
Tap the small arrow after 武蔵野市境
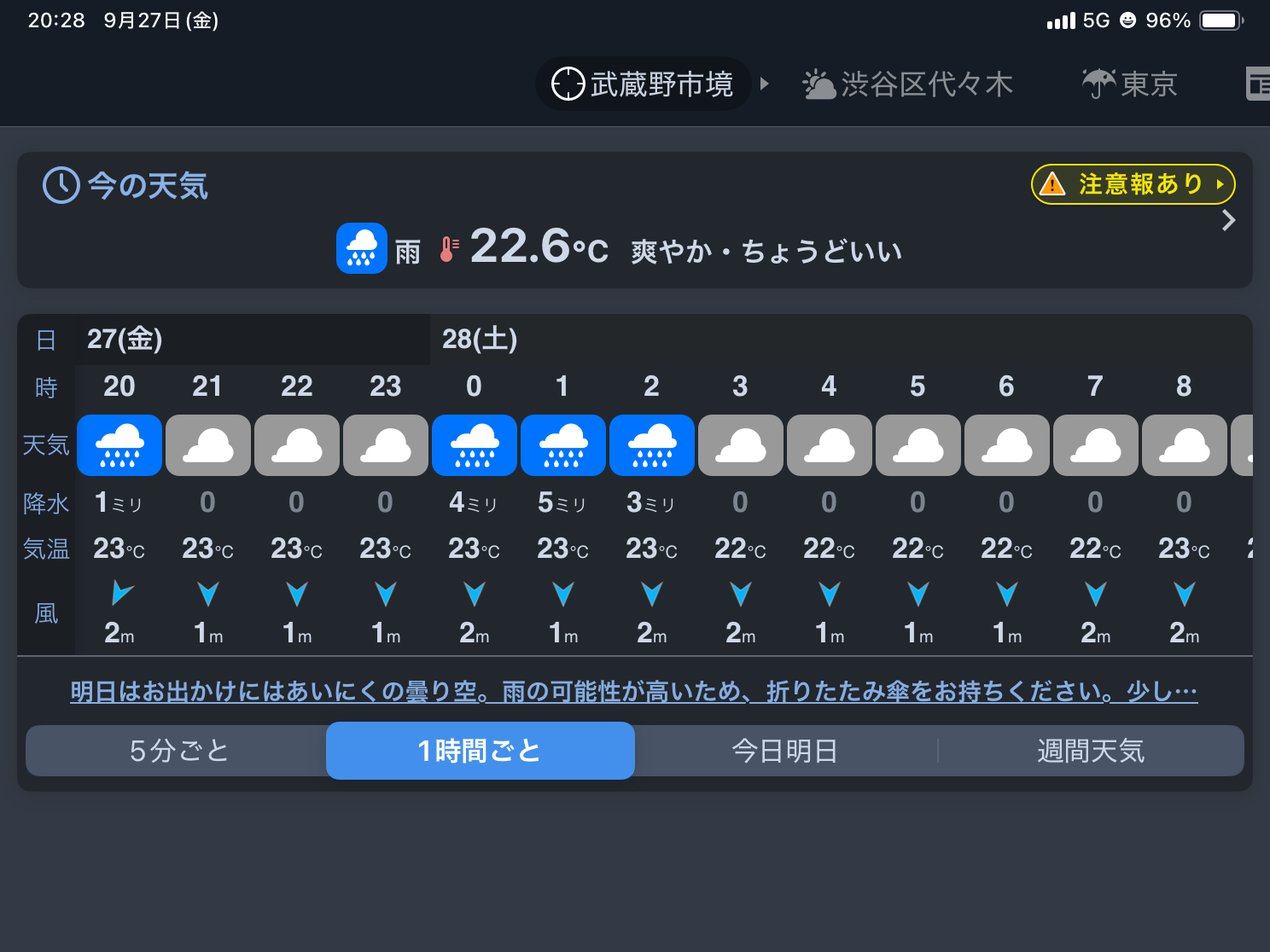click(765, 84)
